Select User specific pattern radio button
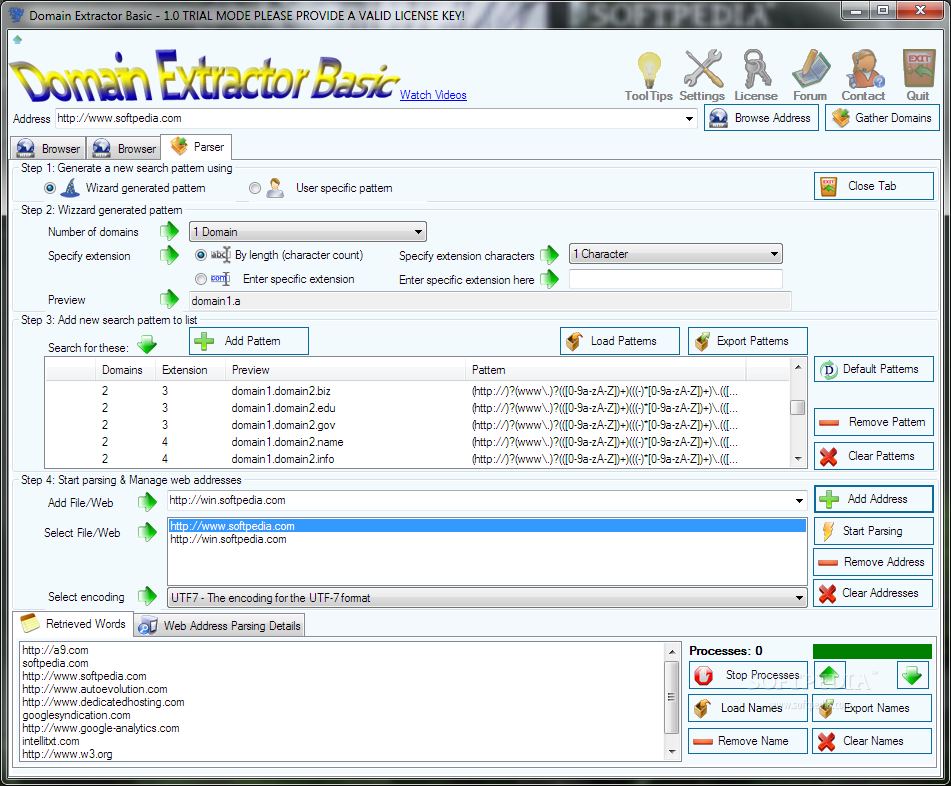 [255, 189]
